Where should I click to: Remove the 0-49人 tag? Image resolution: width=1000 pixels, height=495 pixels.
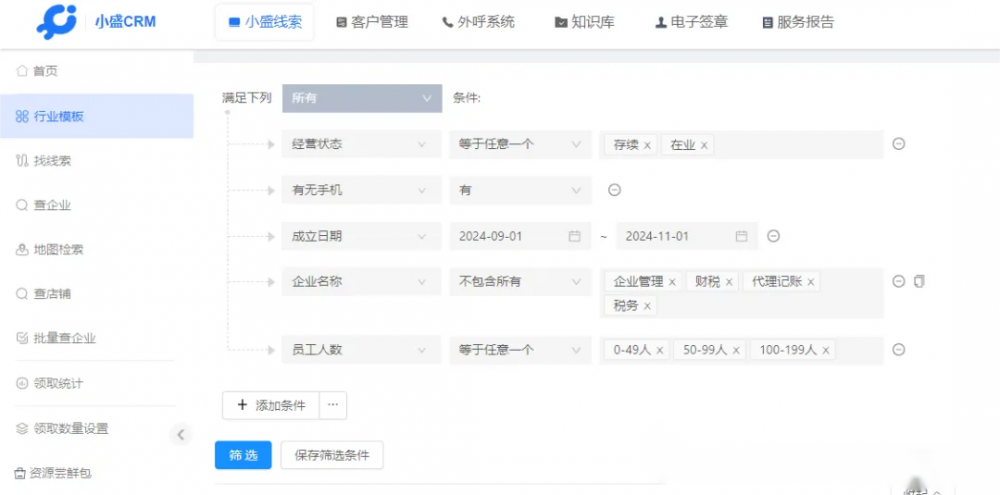point(660,351)
